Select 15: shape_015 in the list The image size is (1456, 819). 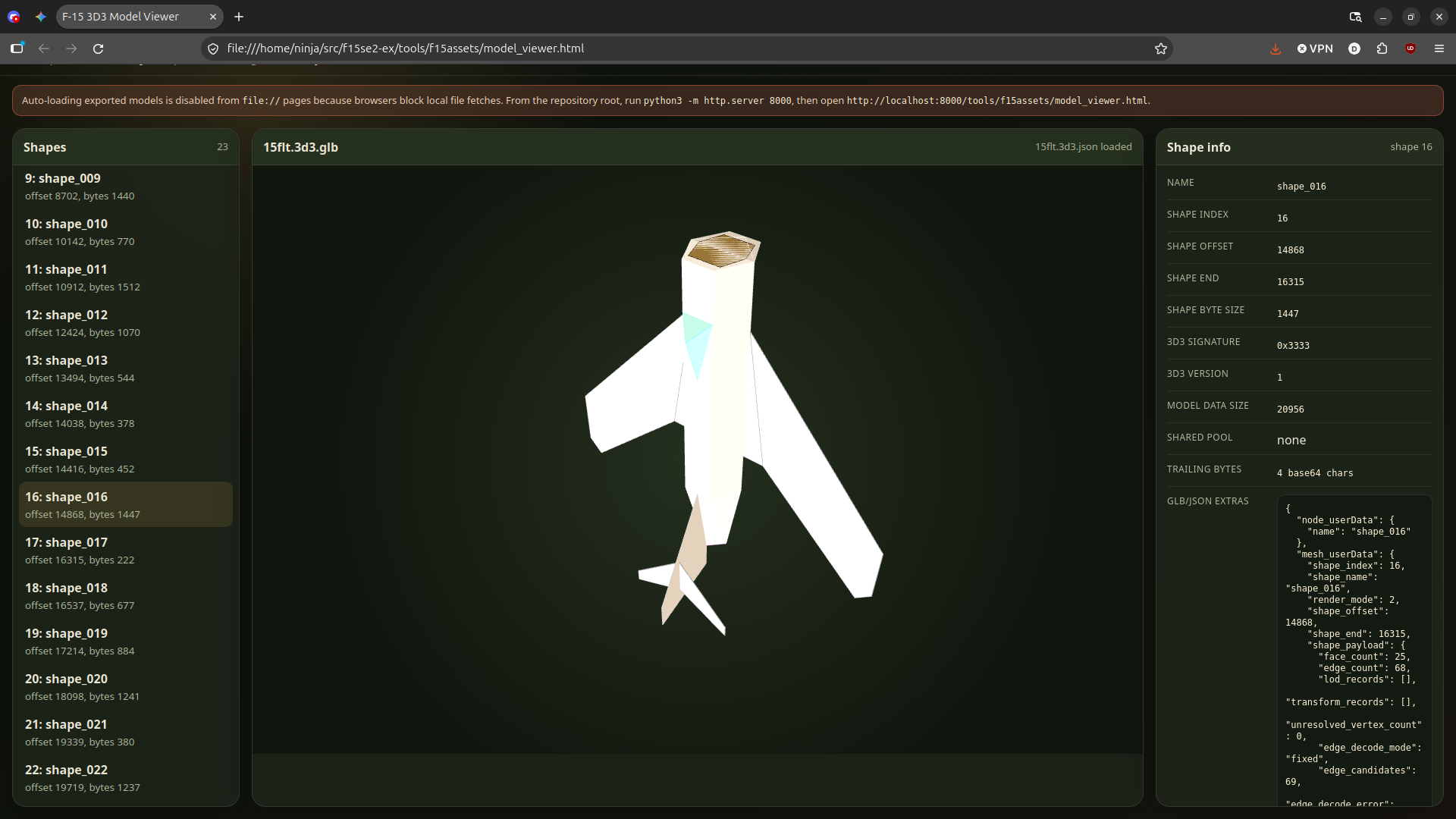coord(126,460)
